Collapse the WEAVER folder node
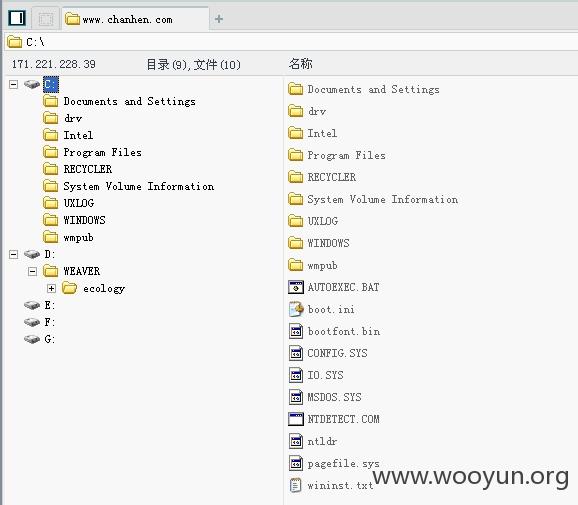578x505 pixels. coord(32,272)
